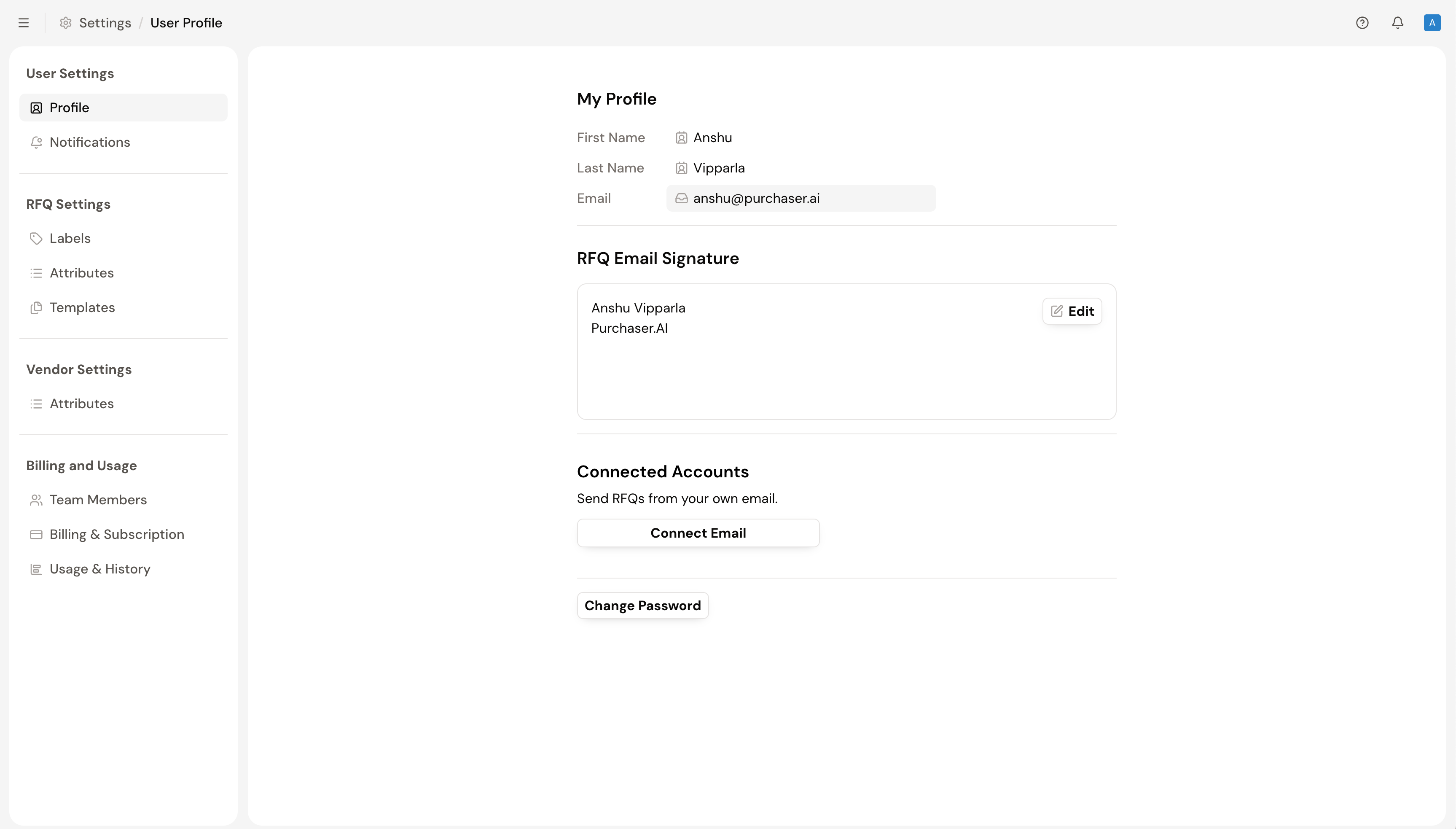Click the settings gear breadcrumb icon
The image size is (1456, 829).
(x=66, y=23)
